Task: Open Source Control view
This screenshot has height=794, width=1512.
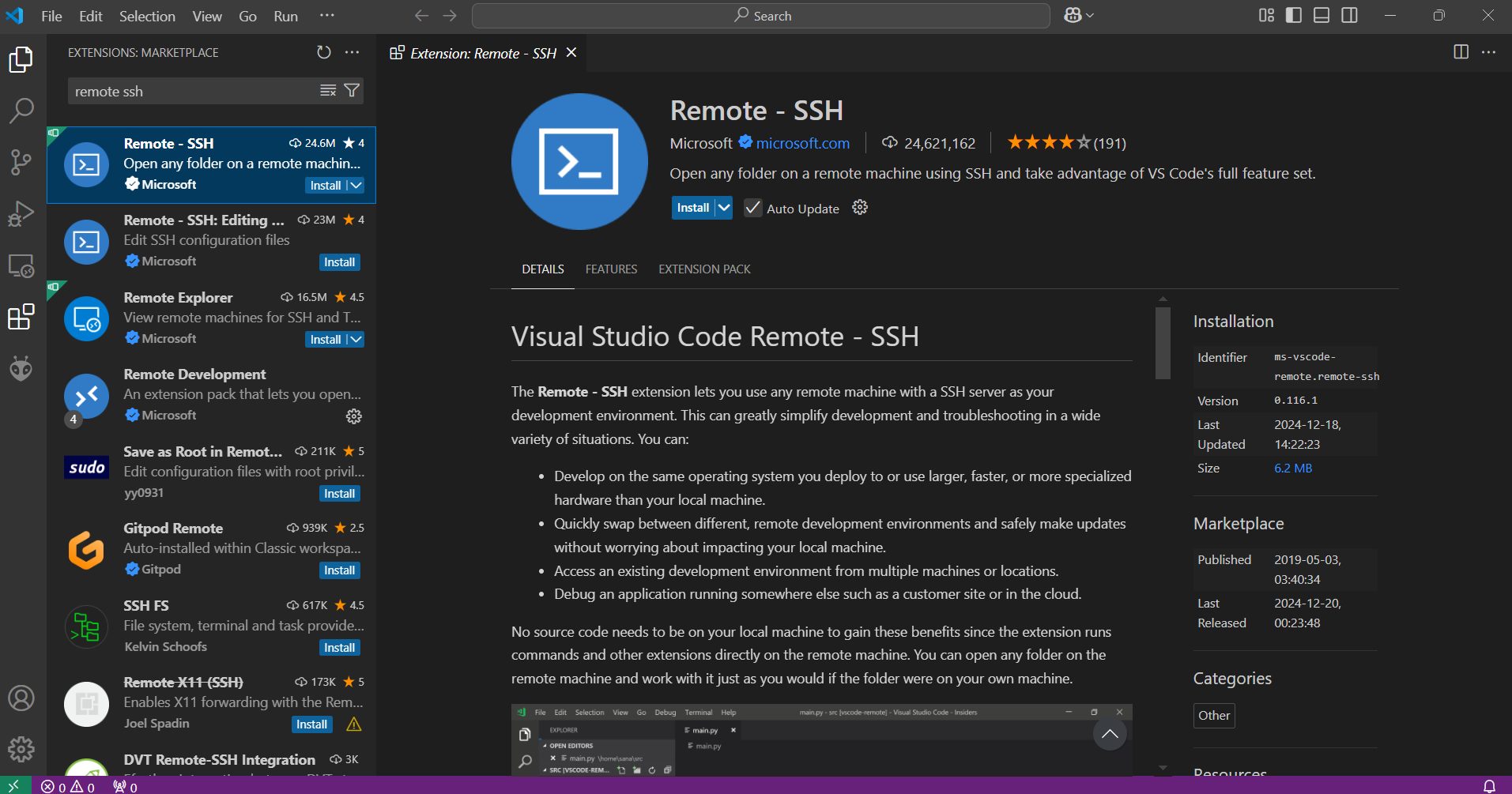Action: click(x=21, y=162)
